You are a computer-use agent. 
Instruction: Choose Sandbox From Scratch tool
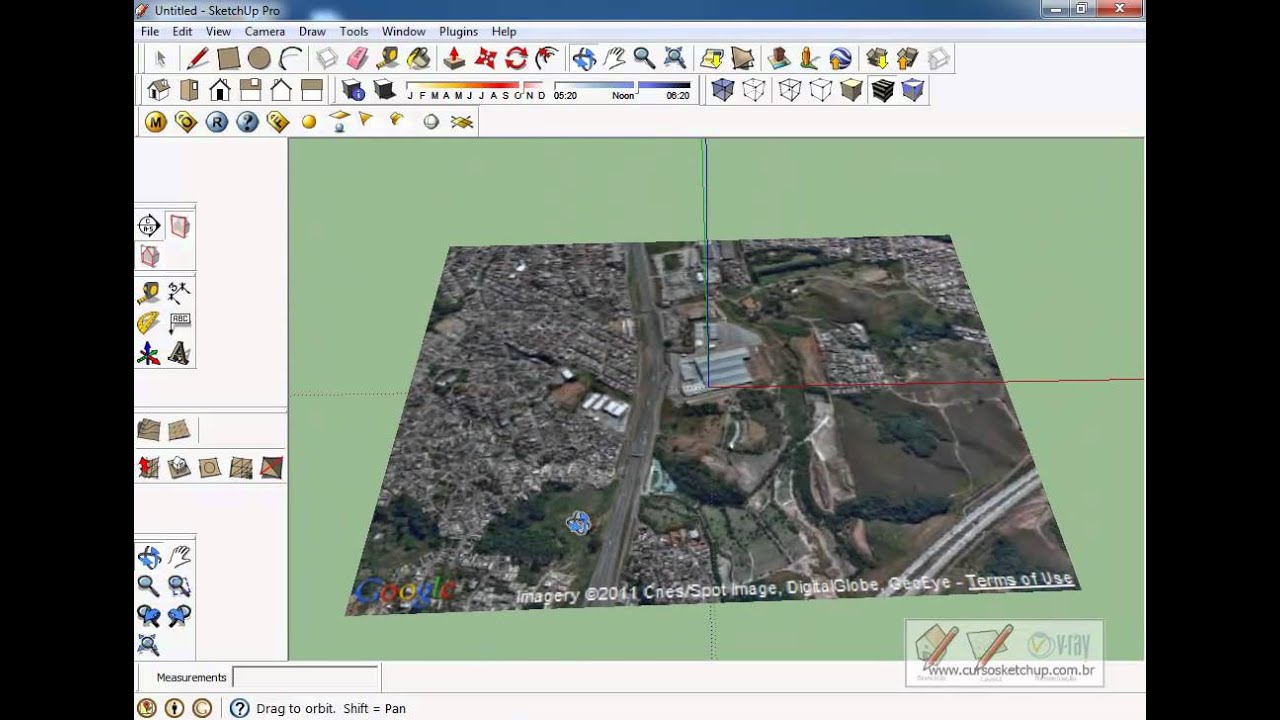coord(179,431)
